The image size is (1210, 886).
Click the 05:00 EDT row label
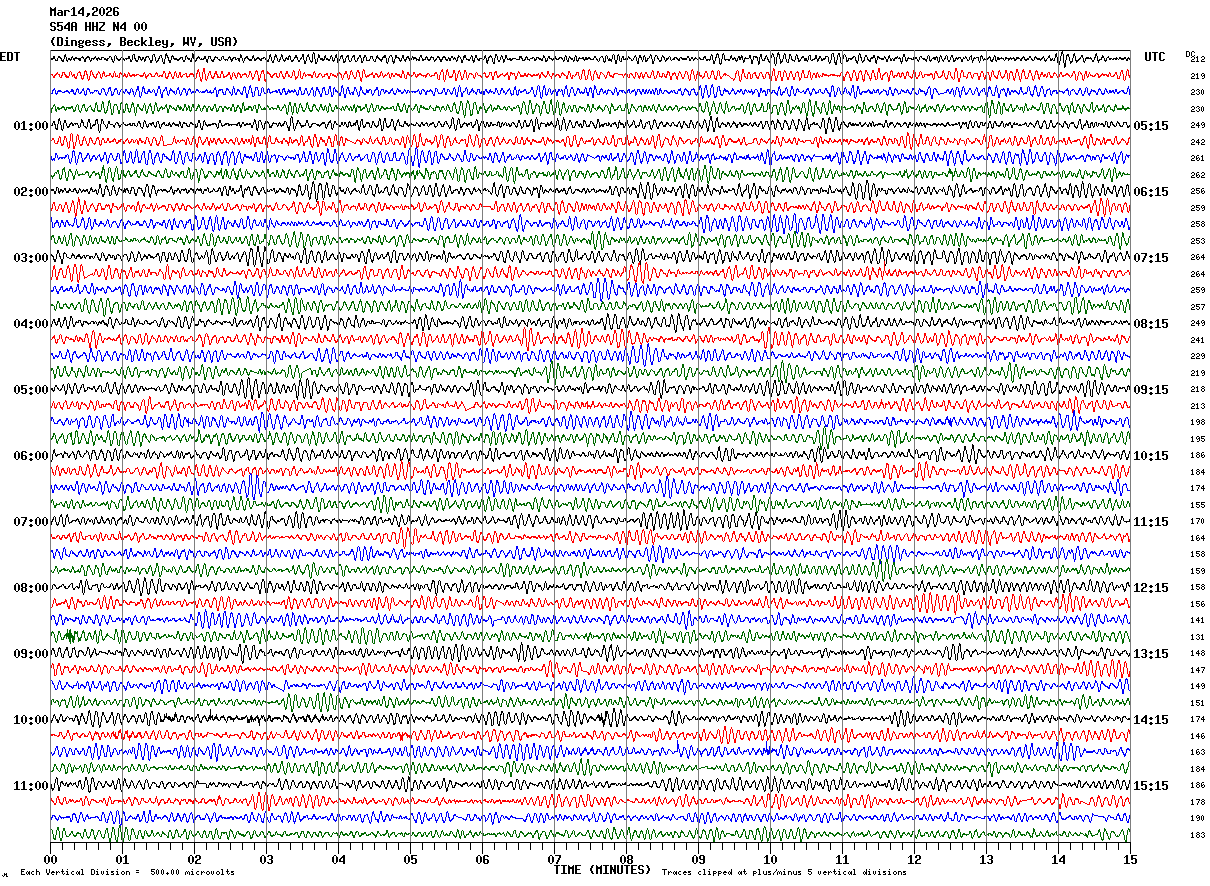pyautogui.click(x=31, y=390)
